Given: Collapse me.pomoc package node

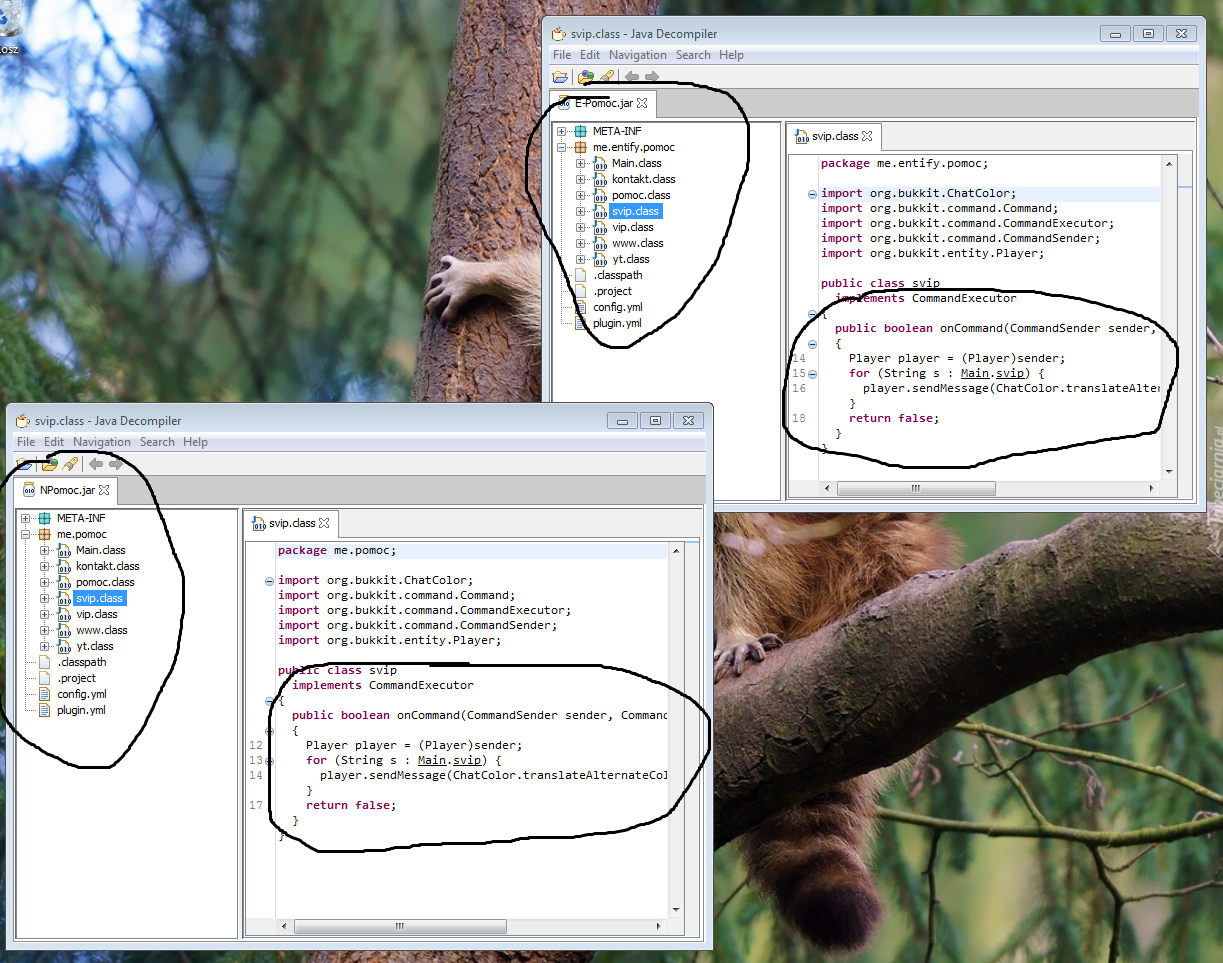Looking at the screenshot, I should pyautogui.click(x=26, y=534).
